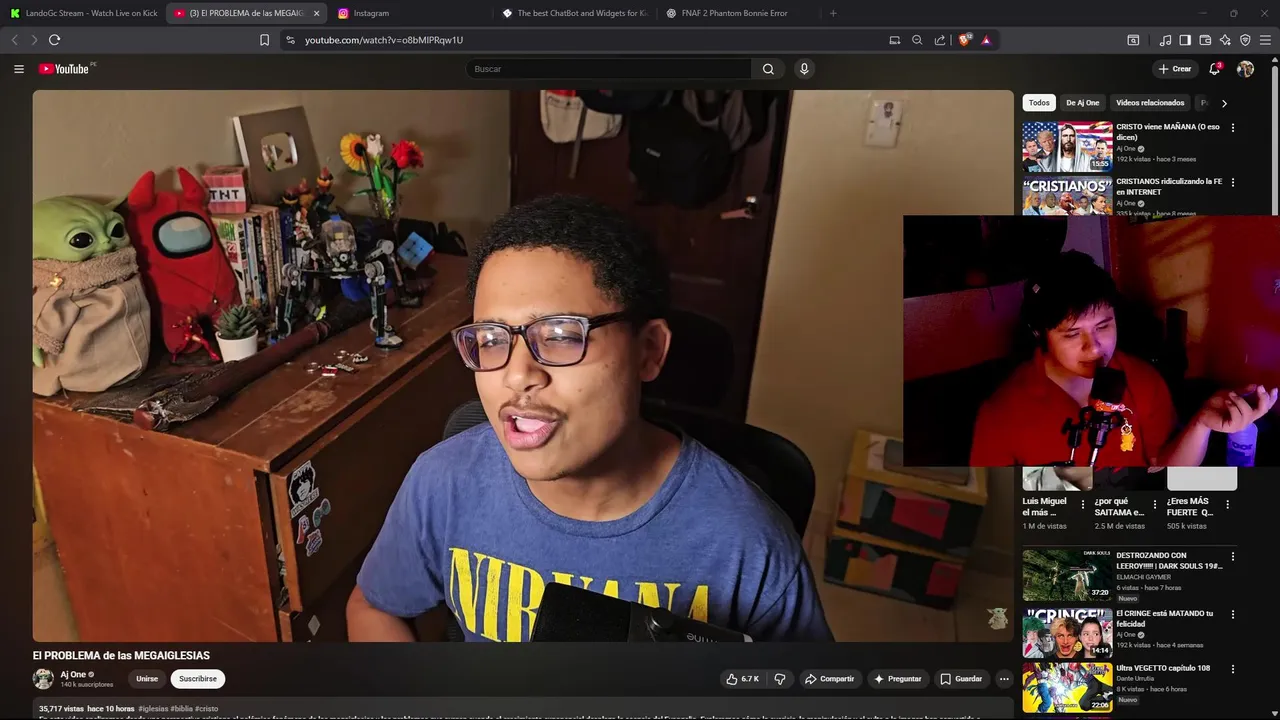This screenshot has height=720, width=1280.
Task: Go back in the browser
Action: point(14,40)
